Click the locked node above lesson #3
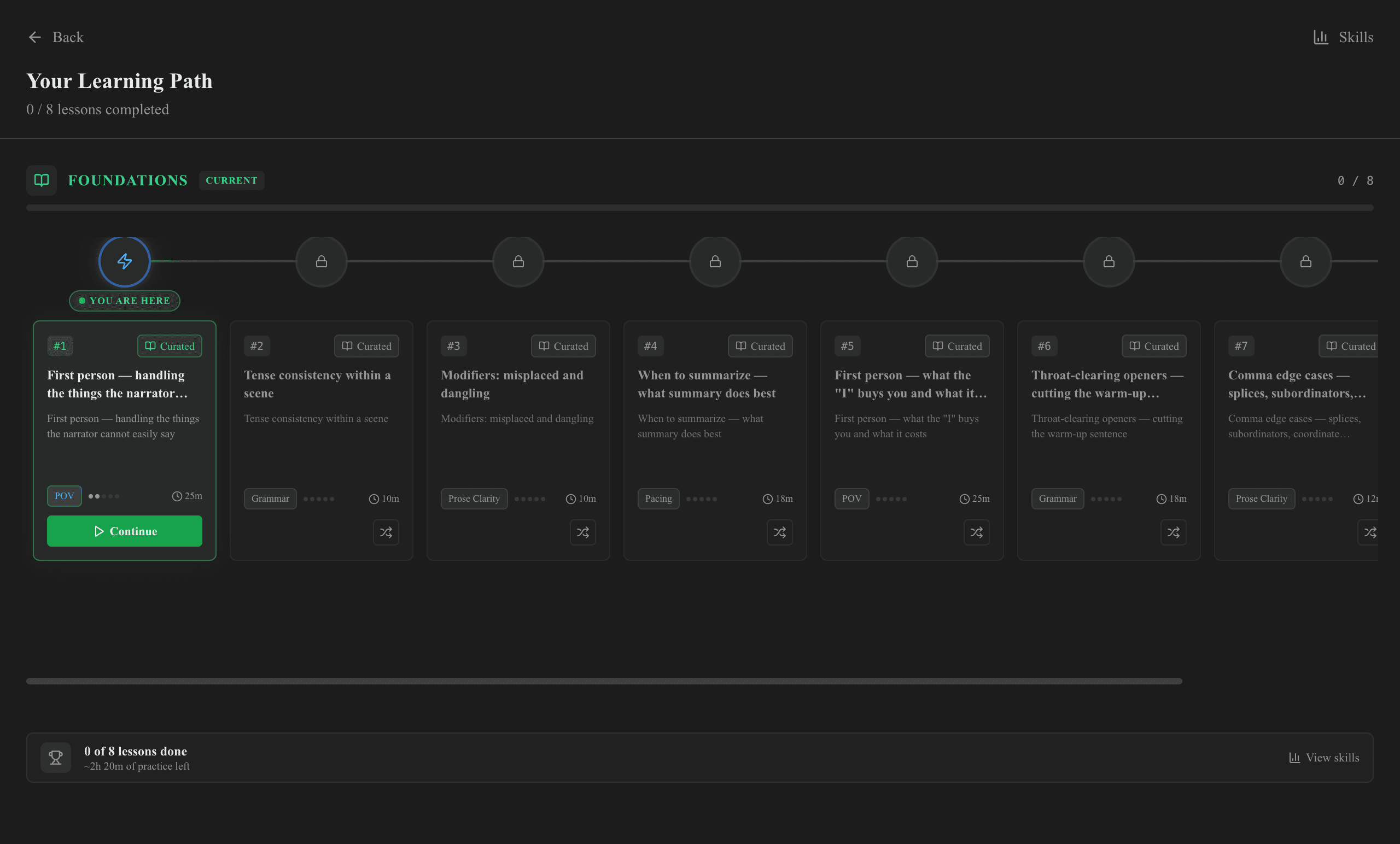The width and height of the screenshot is (1400, 844). [518, 261]
